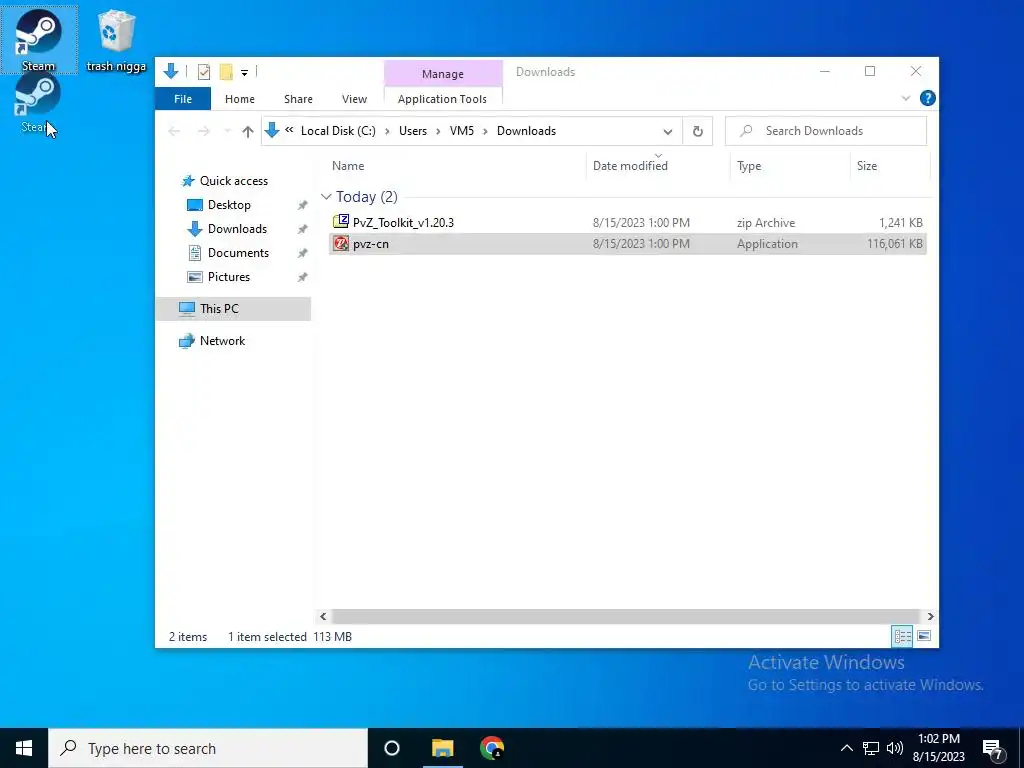The width and height of the screenshot is (1024, 768).
Task: Click the Manage contextual tab
Action: click(x=443, y=74)
